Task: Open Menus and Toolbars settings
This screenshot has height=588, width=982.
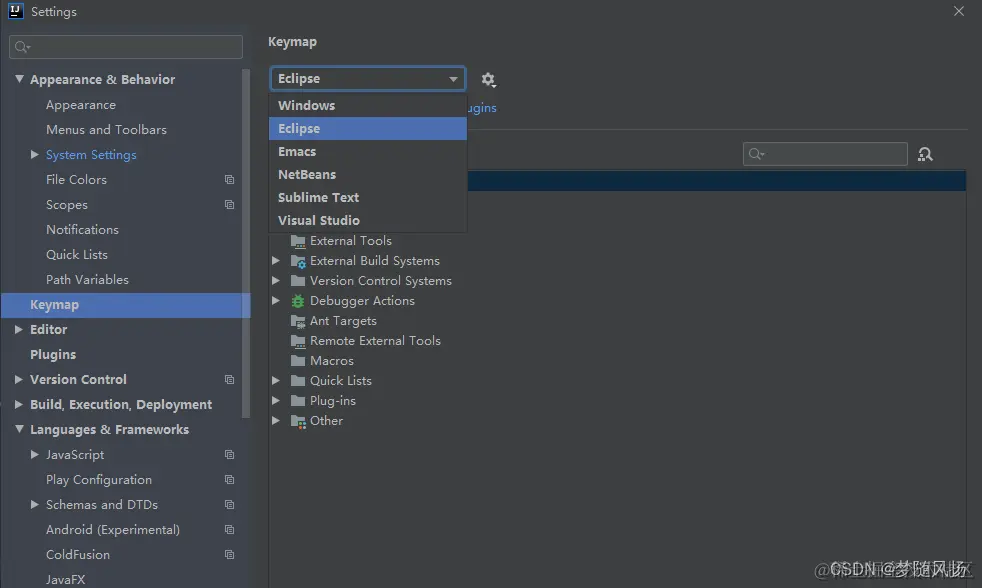Action: pyautogui.click(x=106, y=130)
